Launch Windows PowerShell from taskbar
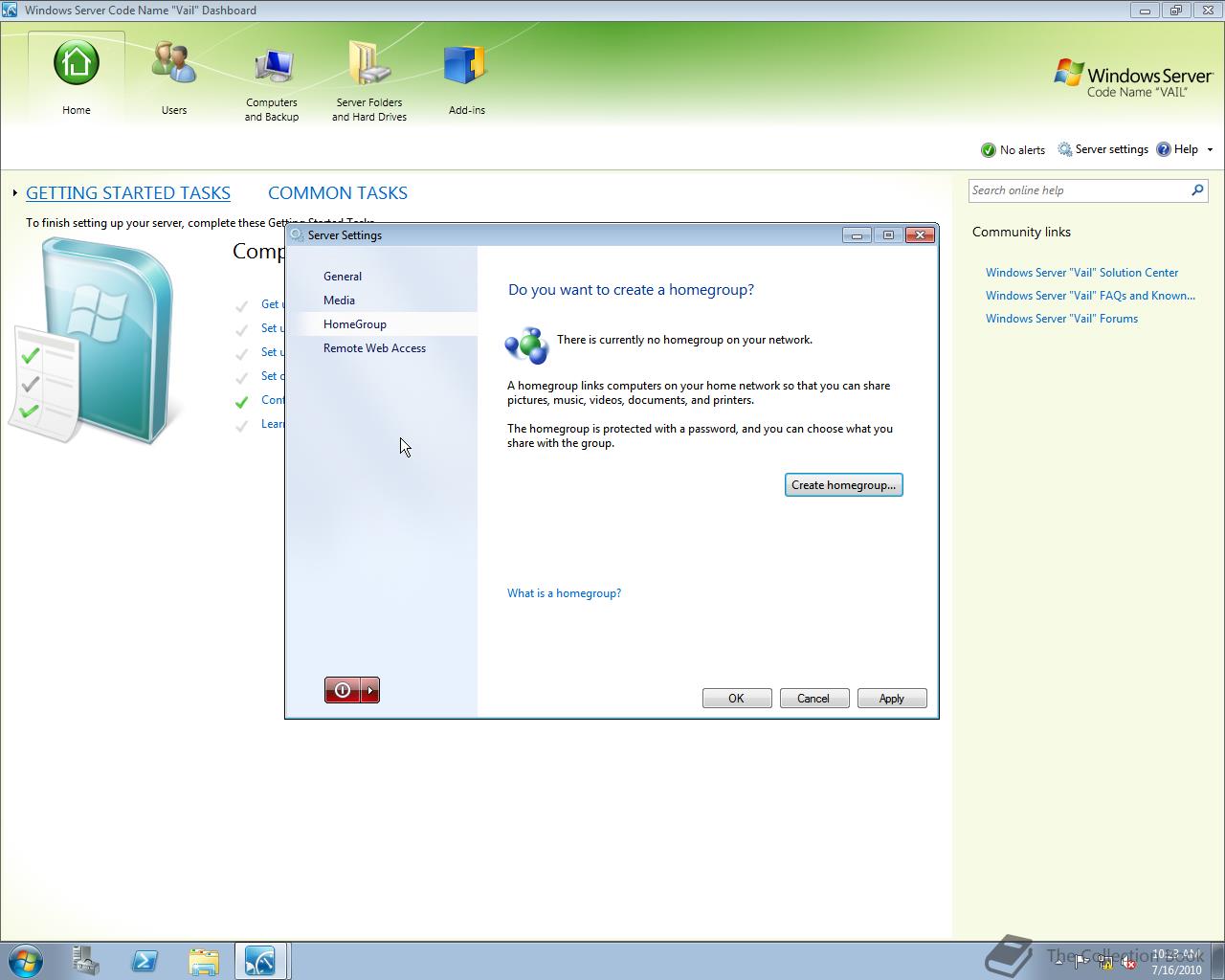 click(x=145, y=960)
